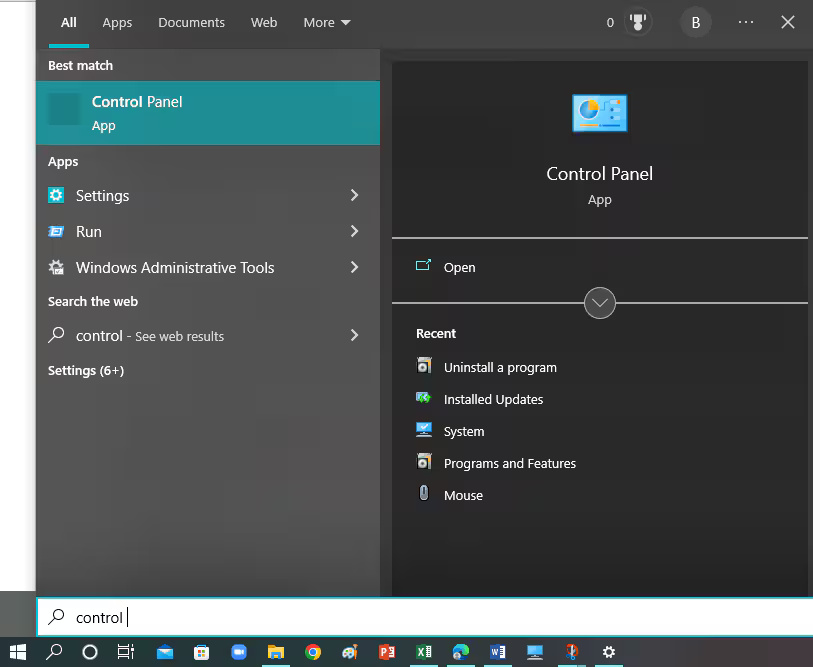Screen dimensions: 813x667
Task: Click the Start button on the taskbar
Action: [x=17, y=652]
